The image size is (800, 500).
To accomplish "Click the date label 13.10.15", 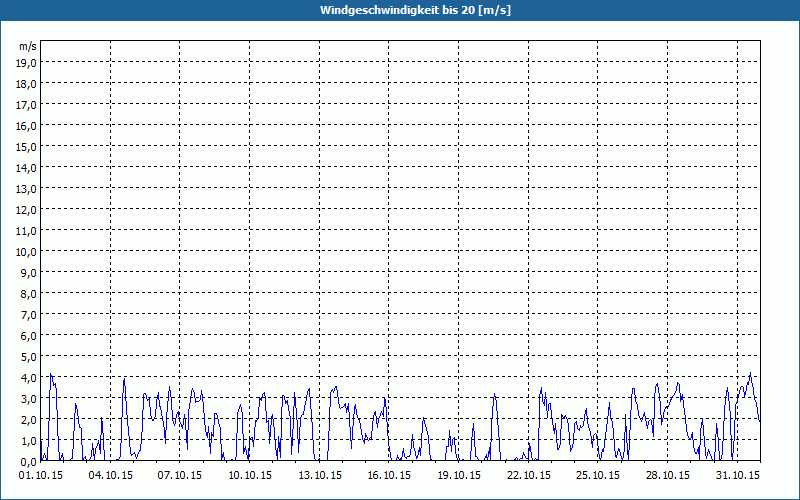I will 320,476.
